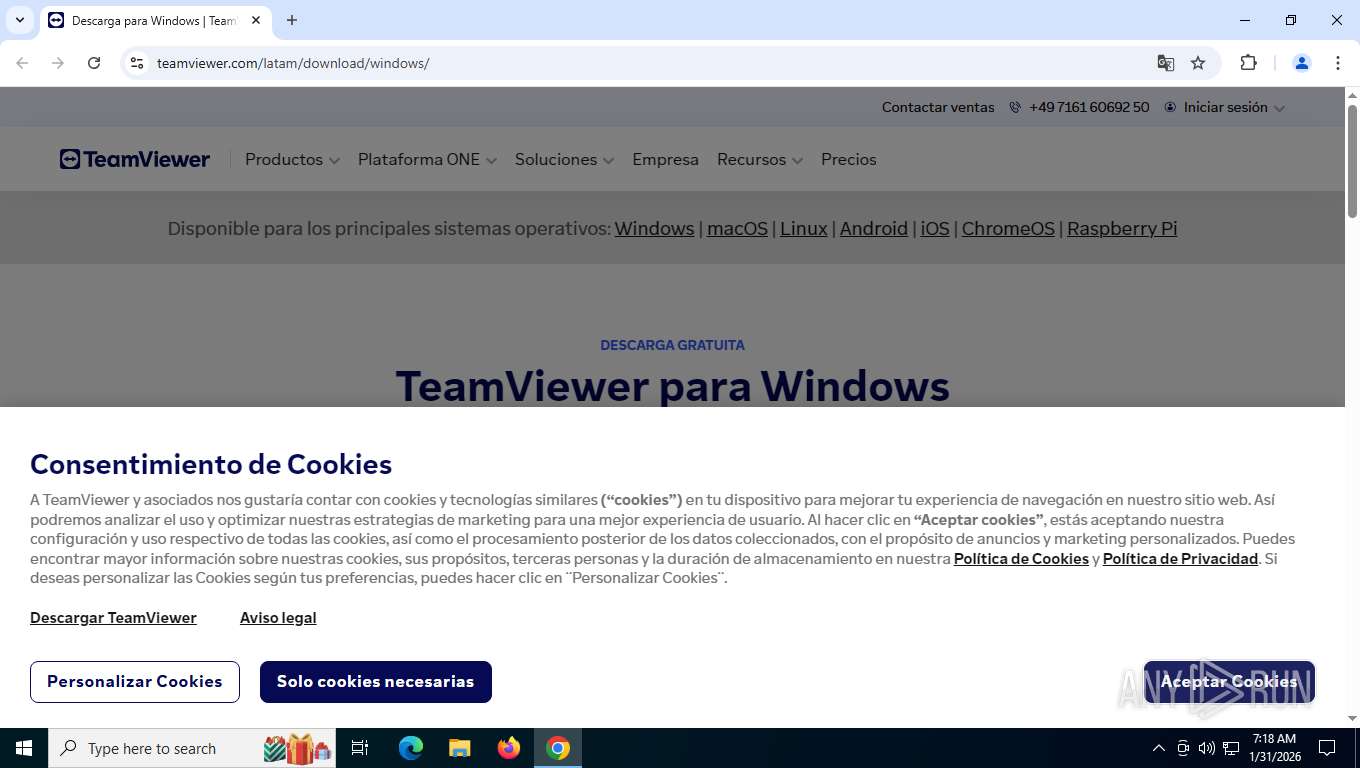
Task: Open the Empresa menu item
Action: (665, 159)
